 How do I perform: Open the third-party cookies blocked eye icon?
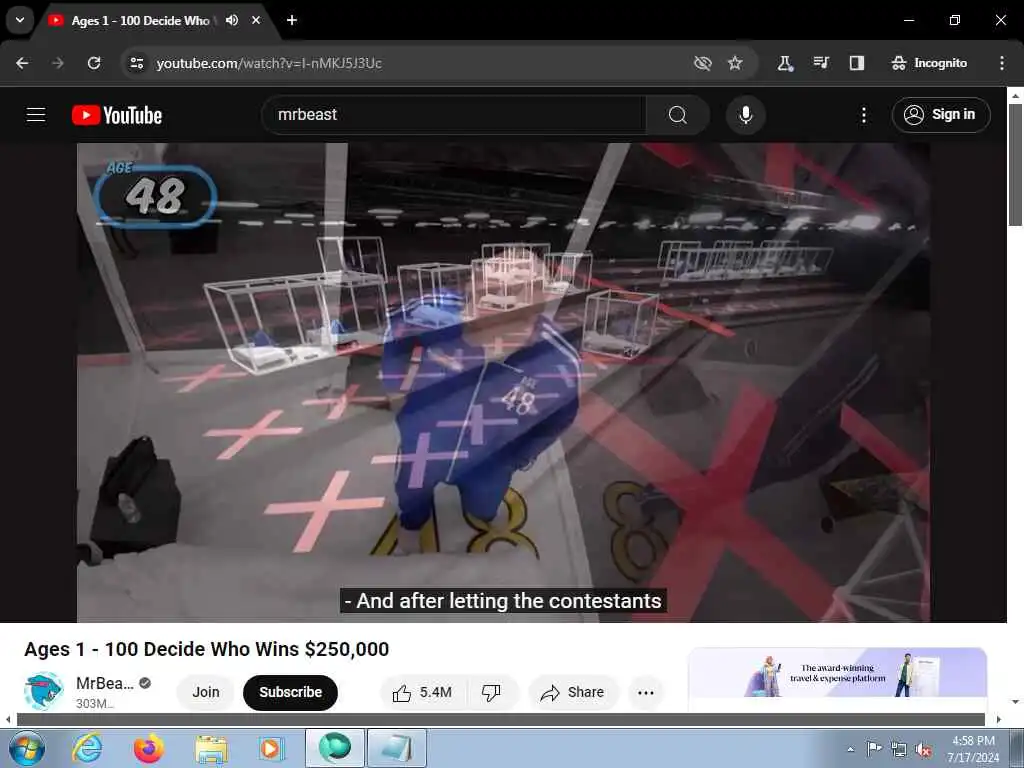pos(703,63)
